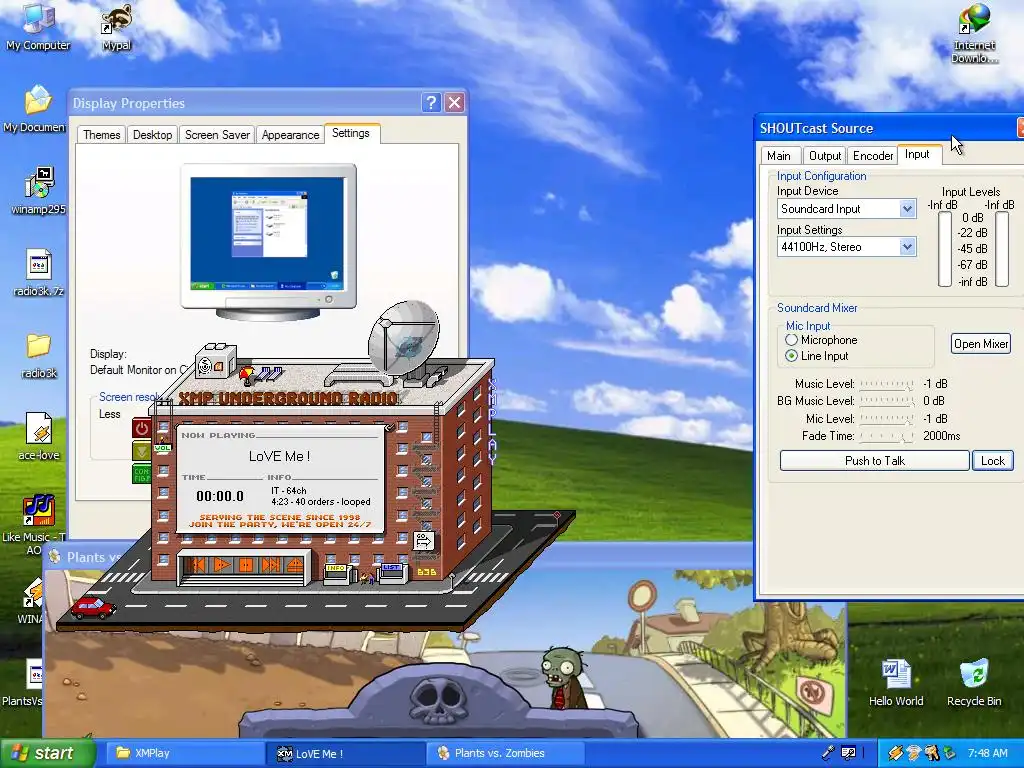The height and width of the screenshot is (768, 1024).
Task: Click XMPlay previous track button
Action: (x=199, y=564)
